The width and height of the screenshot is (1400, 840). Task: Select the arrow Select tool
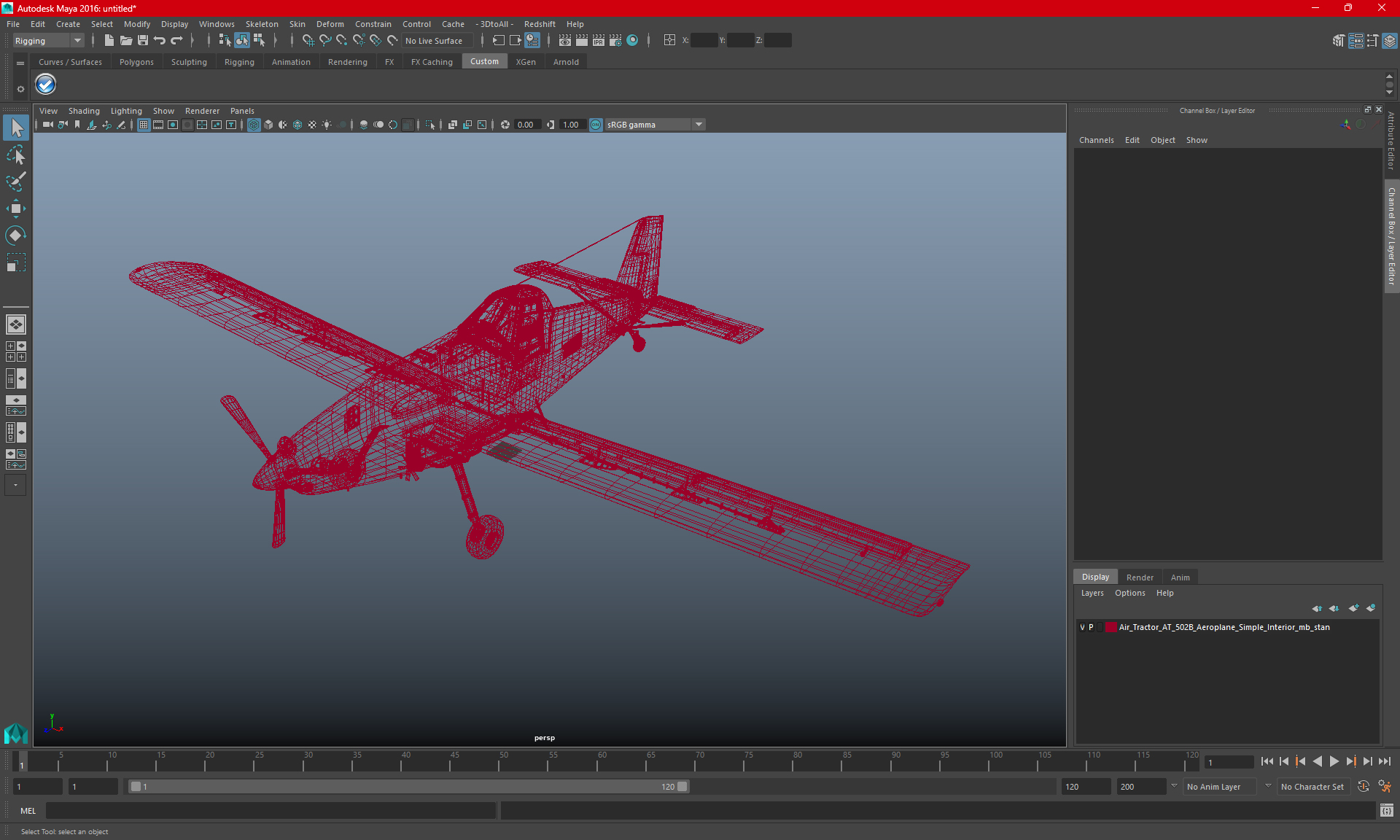click(x=16, y=128)
